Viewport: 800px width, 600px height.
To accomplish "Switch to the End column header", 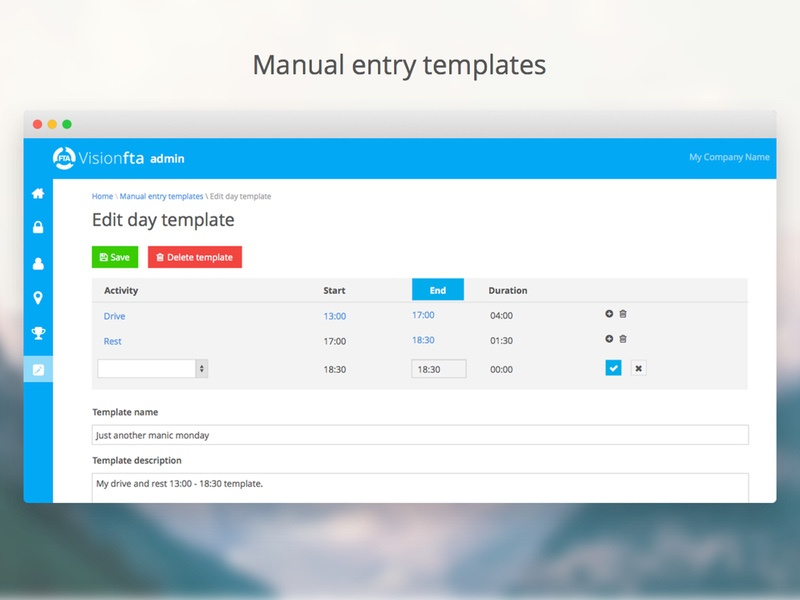I will click(440, 288).
